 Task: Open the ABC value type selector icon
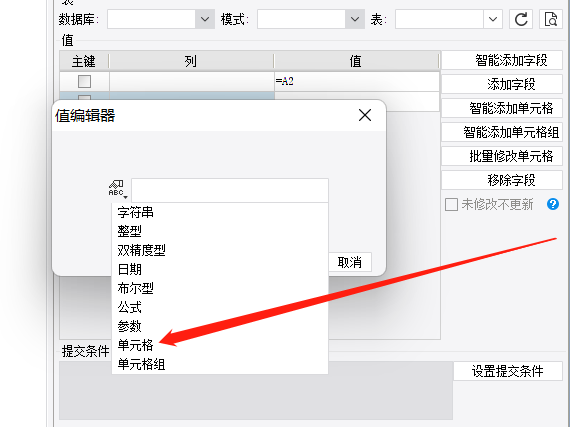pos(118,189)
